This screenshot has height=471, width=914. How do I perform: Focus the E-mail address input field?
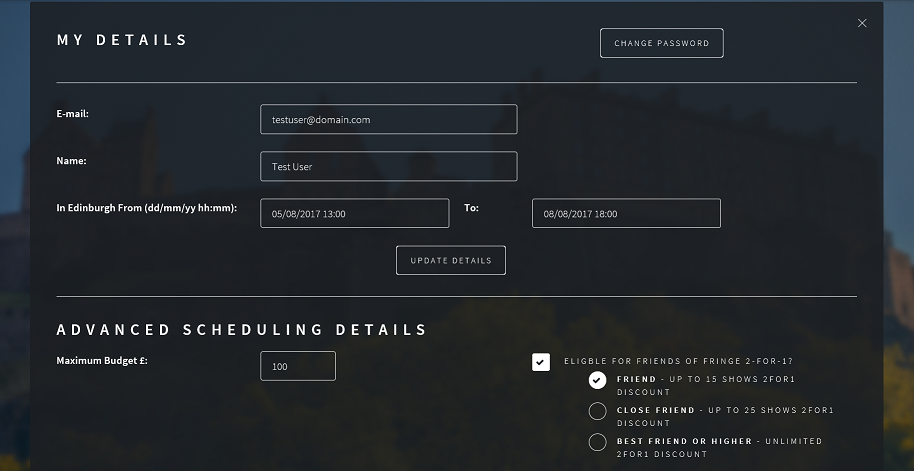tap(388, 119)
